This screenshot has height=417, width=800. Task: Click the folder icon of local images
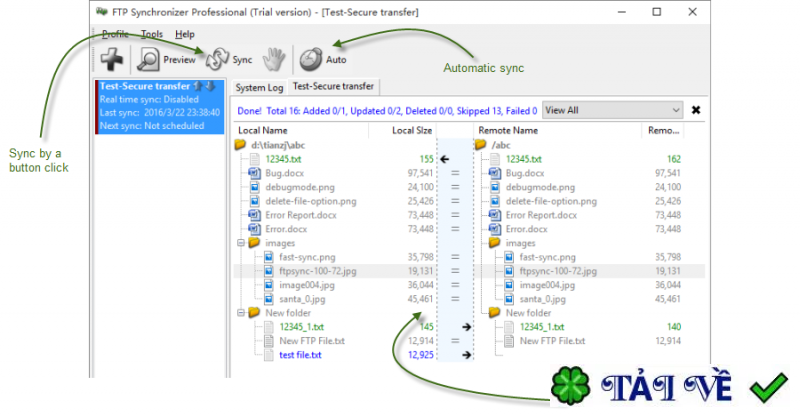pyautogui.click(x=254, y=243)
